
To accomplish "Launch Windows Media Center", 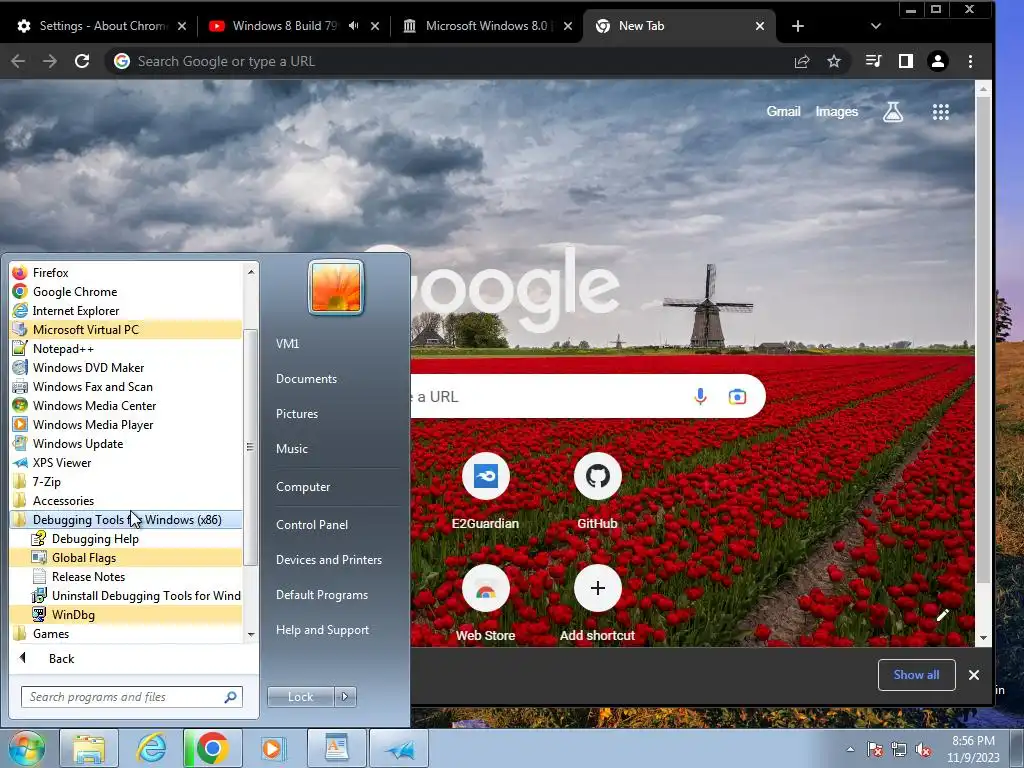I will pyautogui.click(x=126, y=405).
